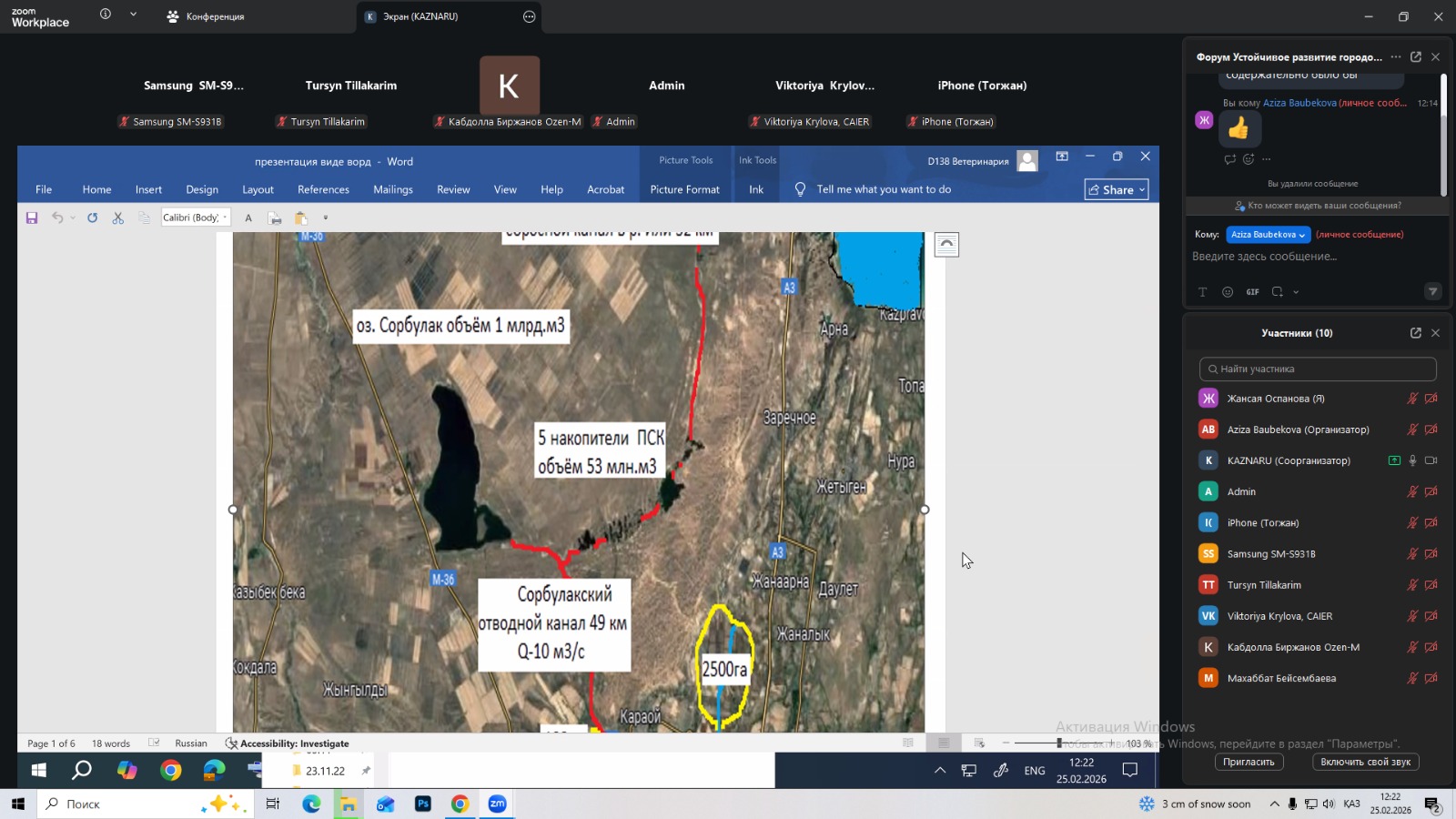
Task: Expand the Zoom Workplace info dropdown arrow
Action: pyautogui.click(x=133, y=15)
